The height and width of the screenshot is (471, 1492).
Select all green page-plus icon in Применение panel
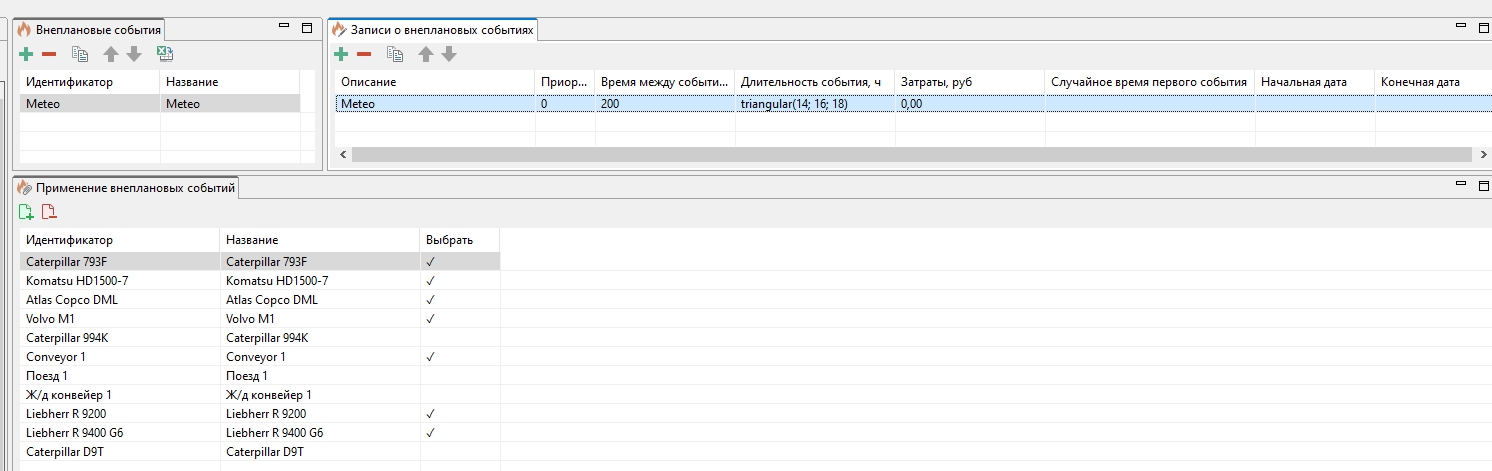tap(26, 211)
